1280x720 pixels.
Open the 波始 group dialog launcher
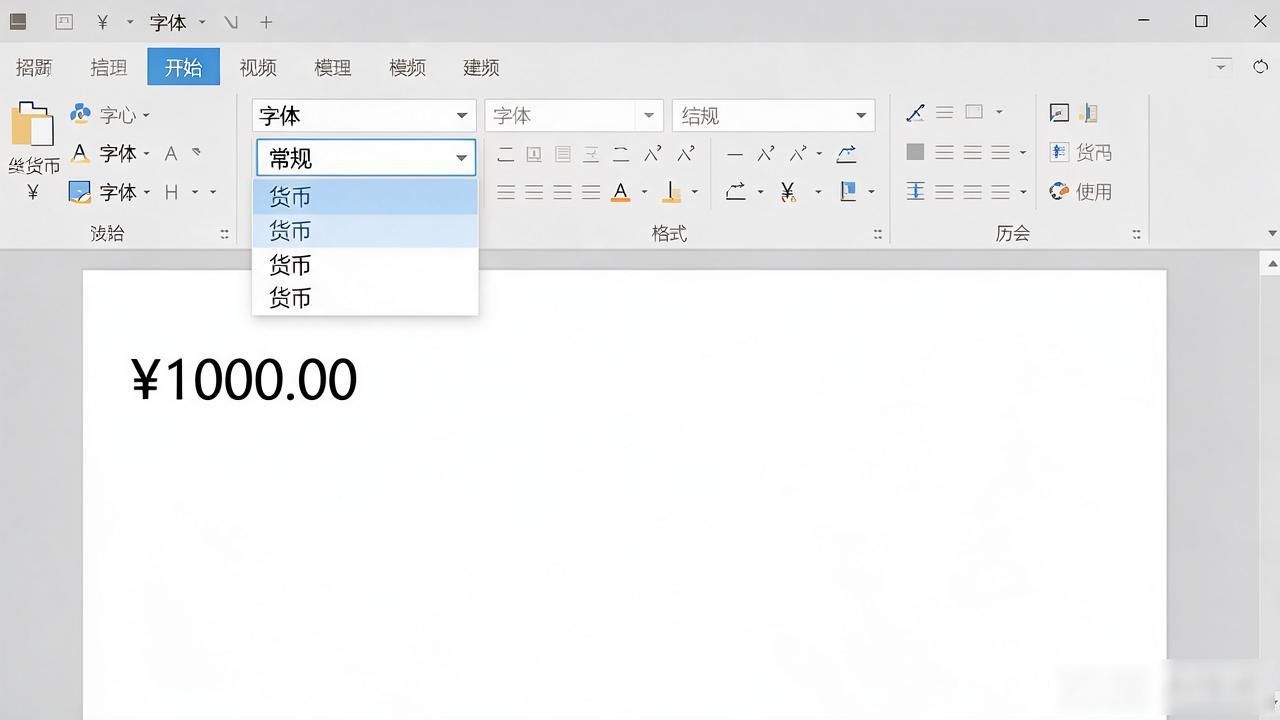click(224, 234)
